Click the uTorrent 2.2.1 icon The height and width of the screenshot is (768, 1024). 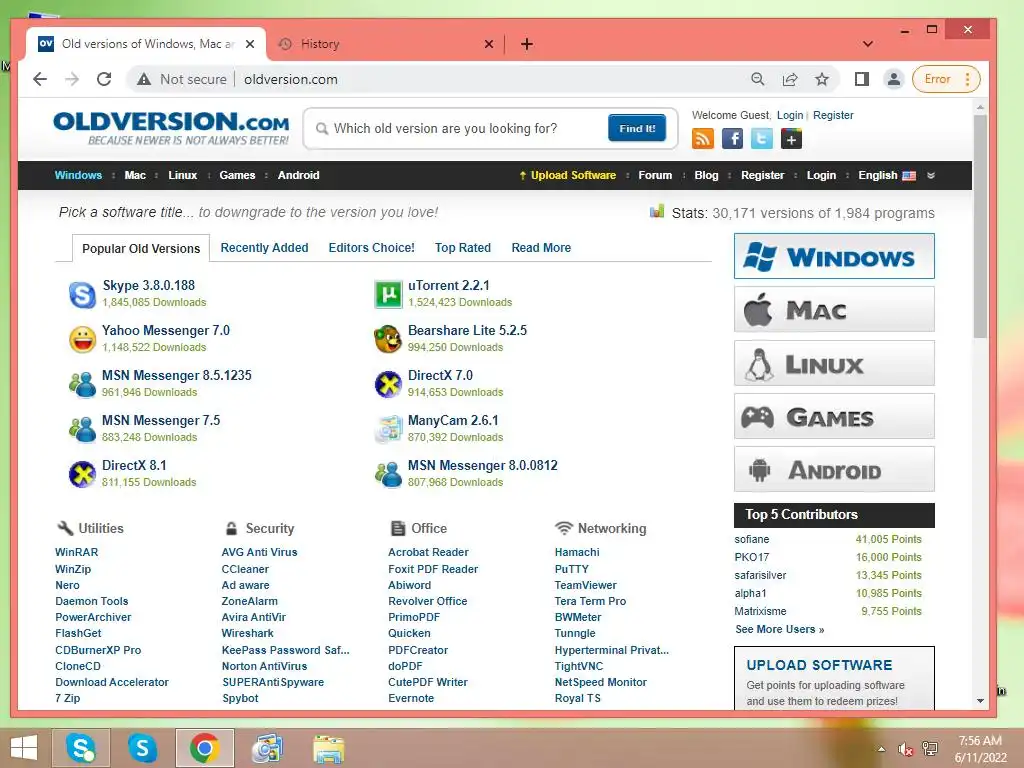pyautogui.click(x=388, y=295)
